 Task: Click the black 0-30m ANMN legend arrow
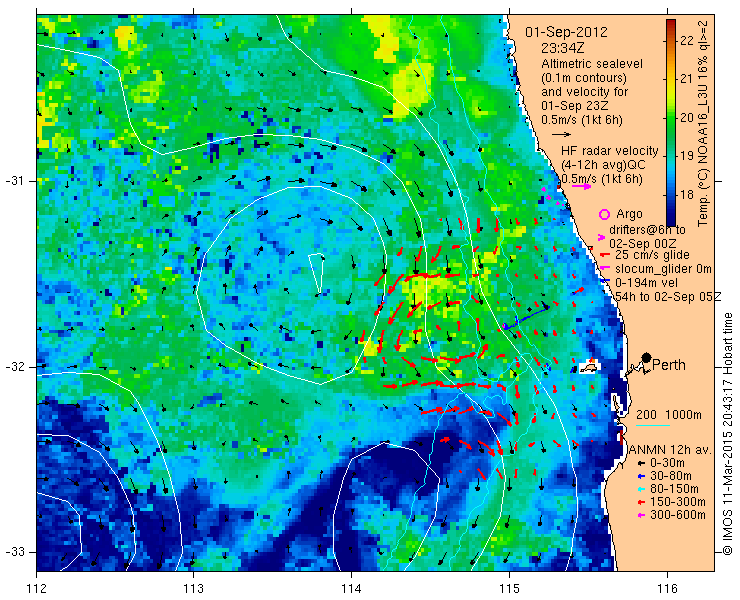641,463
